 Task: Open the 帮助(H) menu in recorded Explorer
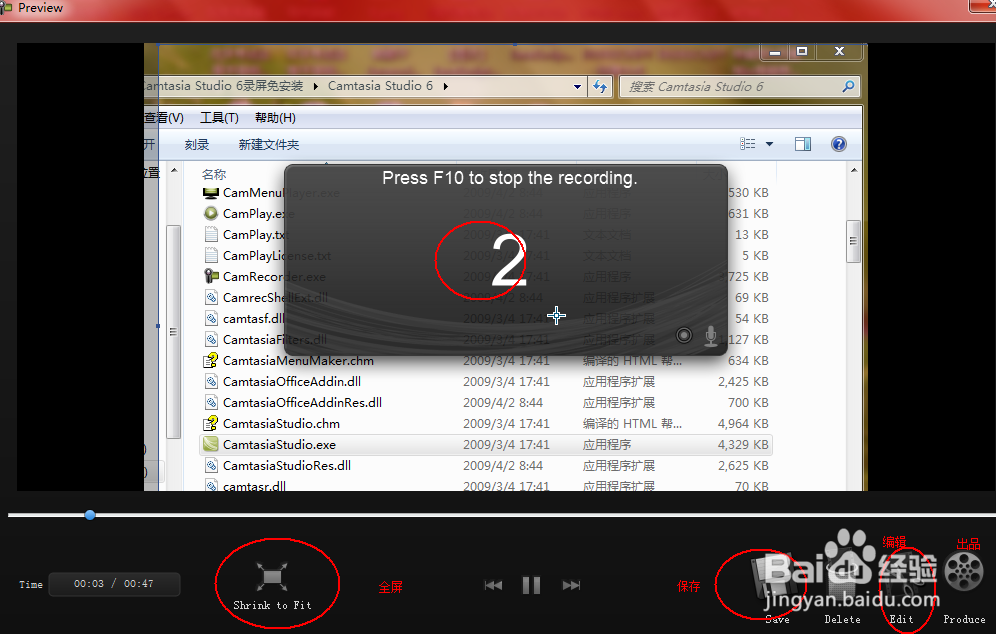click(x=275, y=118)
